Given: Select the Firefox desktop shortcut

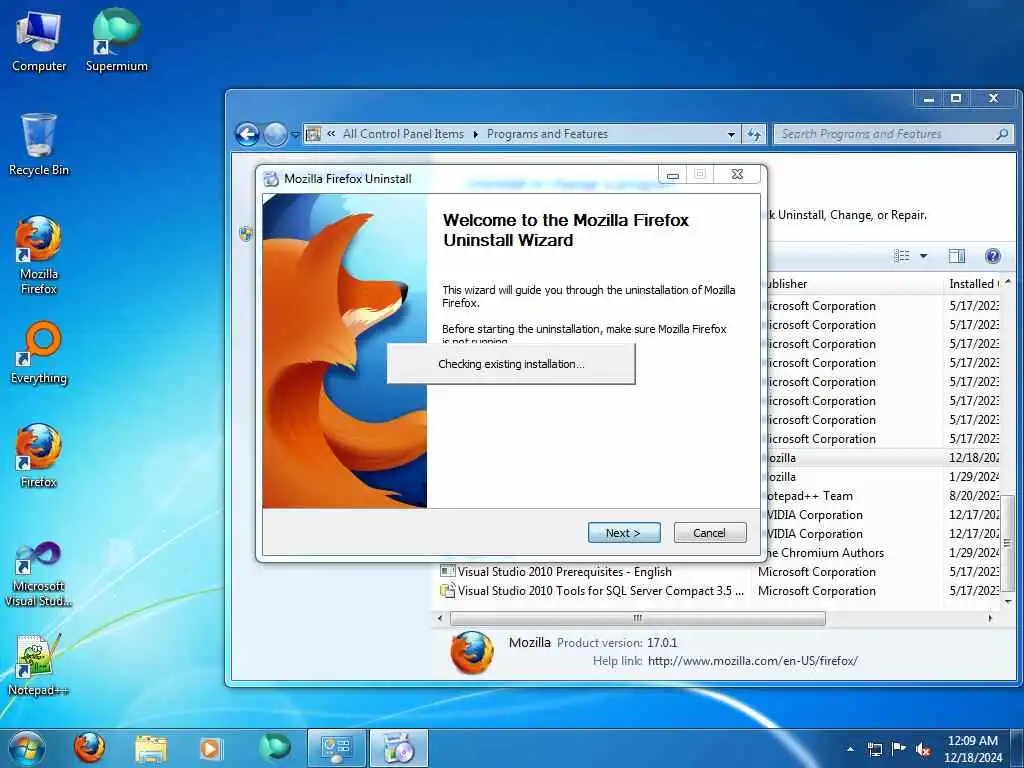Looking at the screenshot, I should pyautogui.click(x=39, y=456).
